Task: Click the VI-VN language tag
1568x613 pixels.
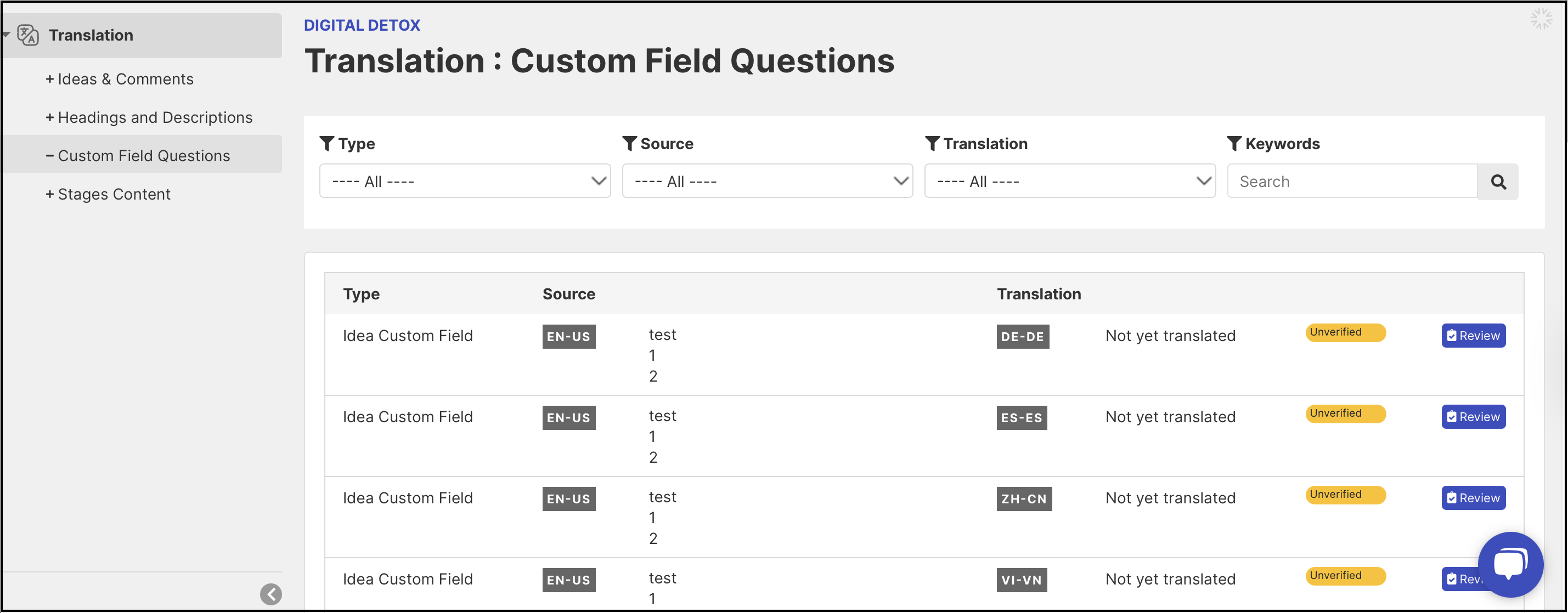Action: [1022, 580]
